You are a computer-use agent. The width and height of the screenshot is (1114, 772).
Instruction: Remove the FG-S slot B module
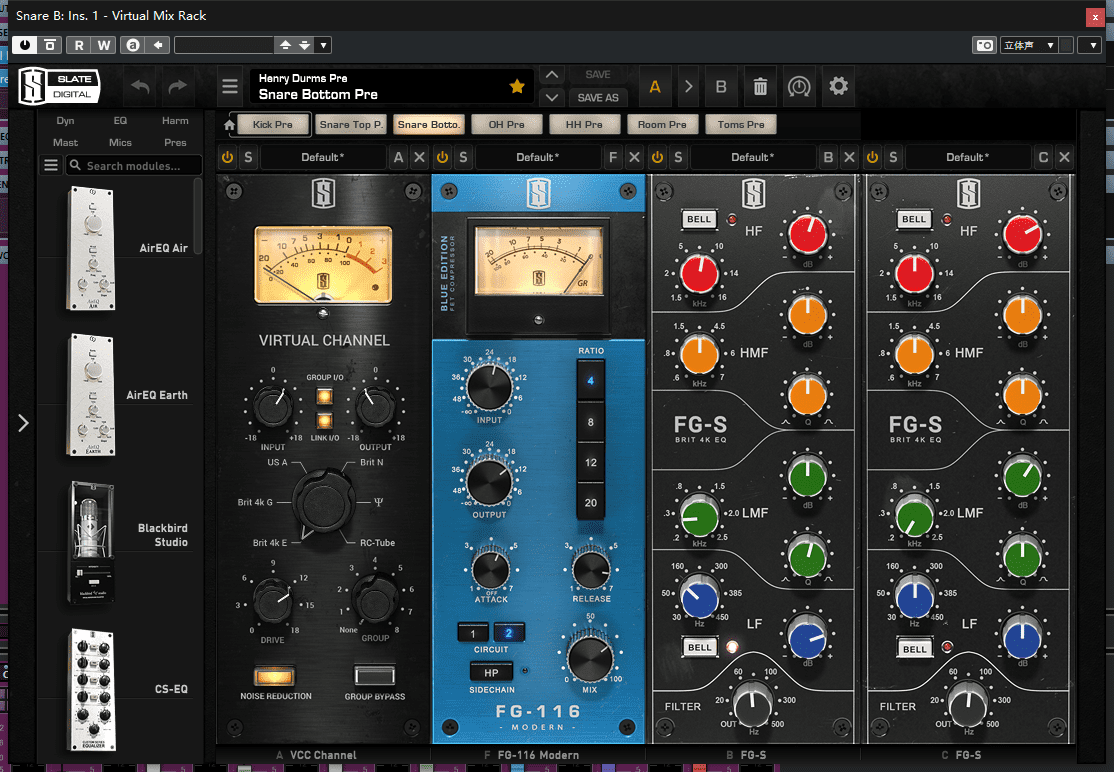[x=850, y=157]
